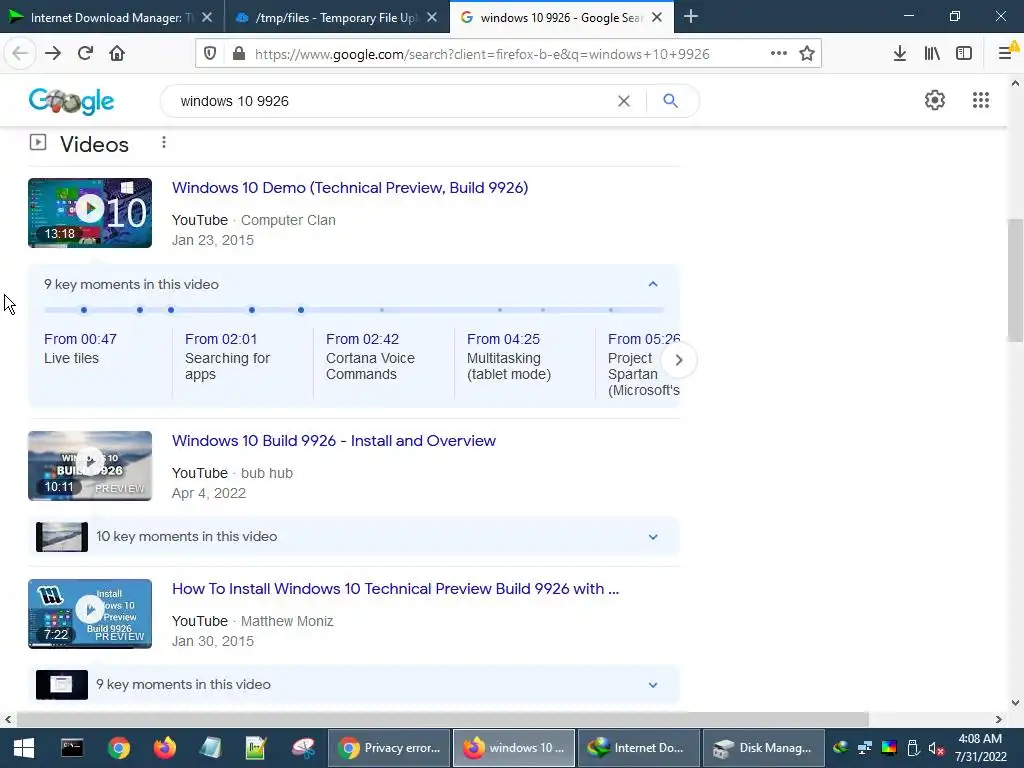Viewport: 1024px width, 768px height.
Task: Open the Library bookmarks and history icon
Action: pos(932,54)
